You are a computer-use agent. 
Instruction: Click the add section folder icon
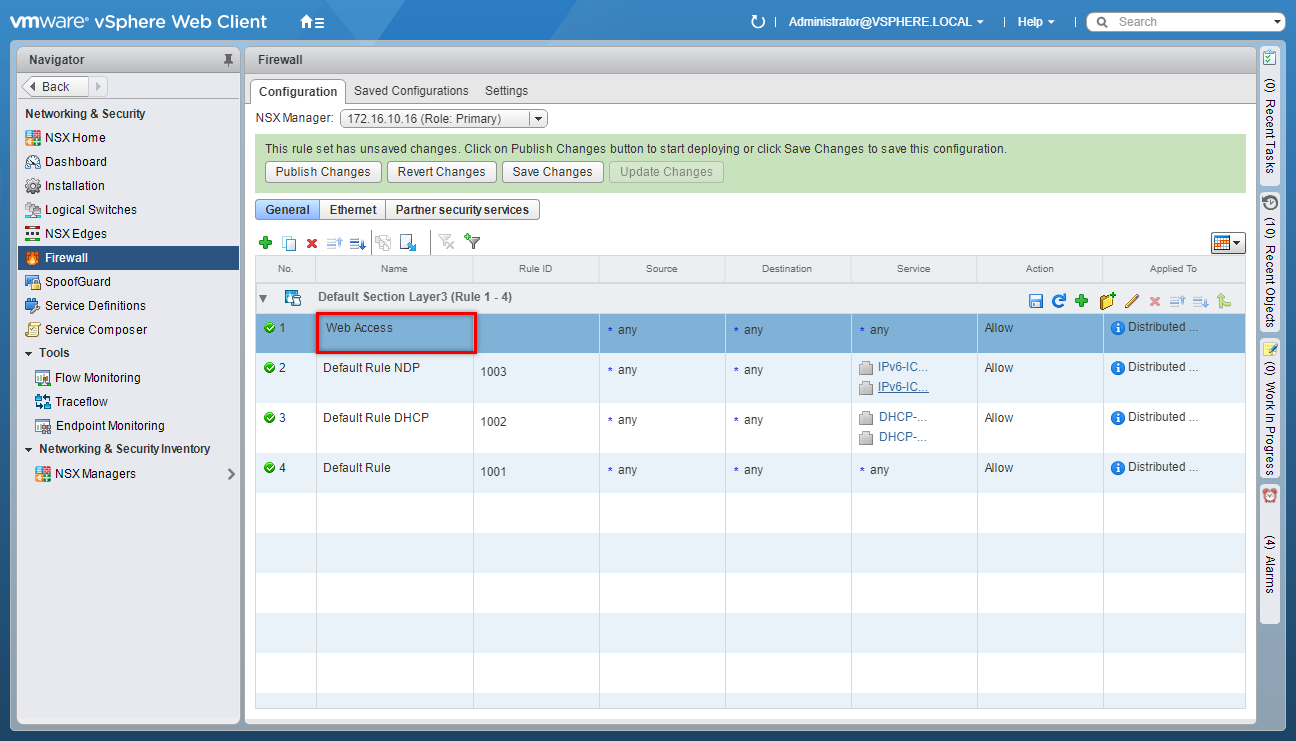coord(1107,300)
